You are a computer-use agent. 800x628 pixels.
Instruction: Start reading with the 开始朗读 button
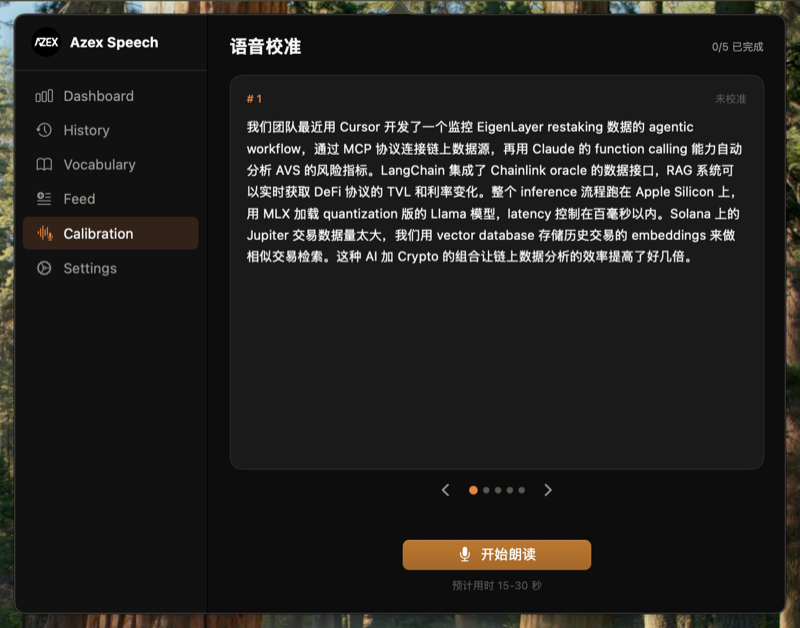point(496,555)
